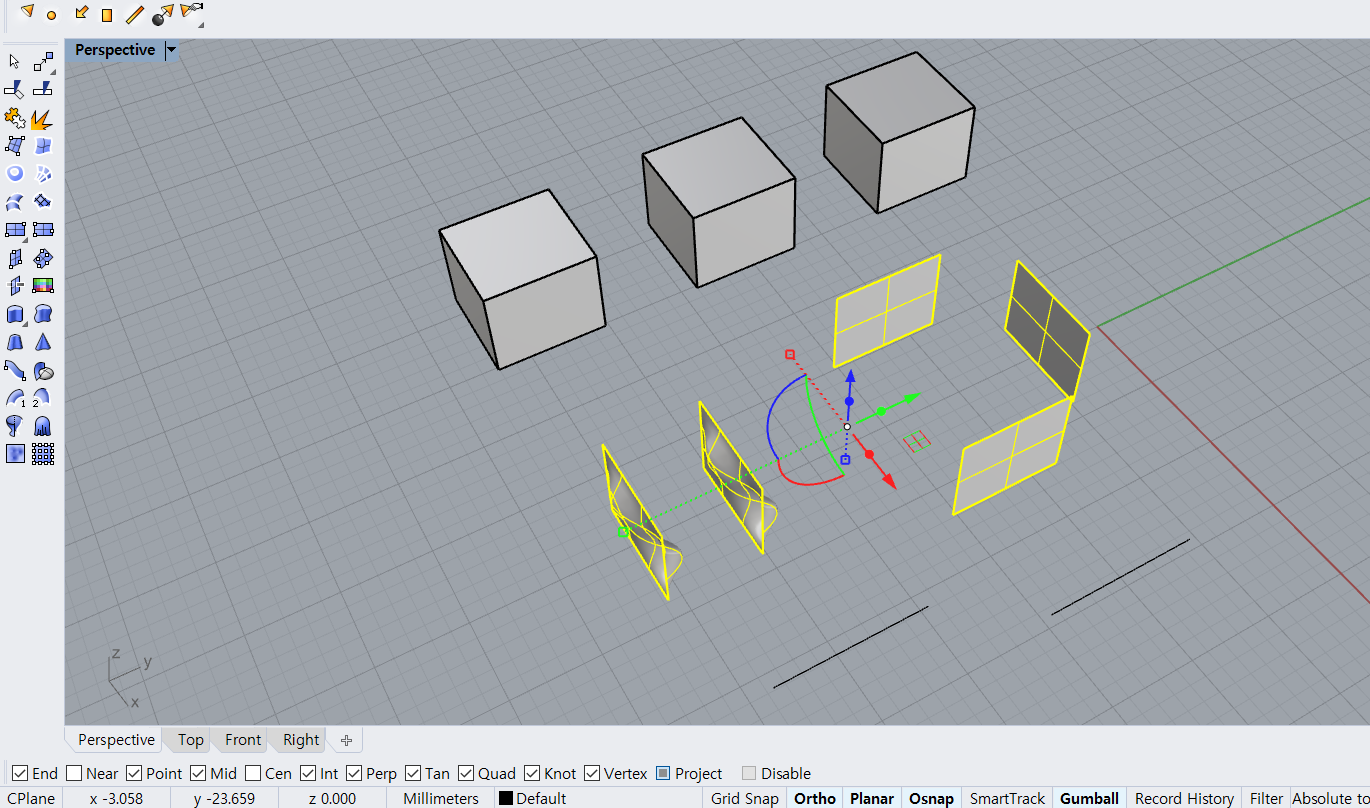
Task: Select Surface from Point Grid tool
Action: coord(42,454)
